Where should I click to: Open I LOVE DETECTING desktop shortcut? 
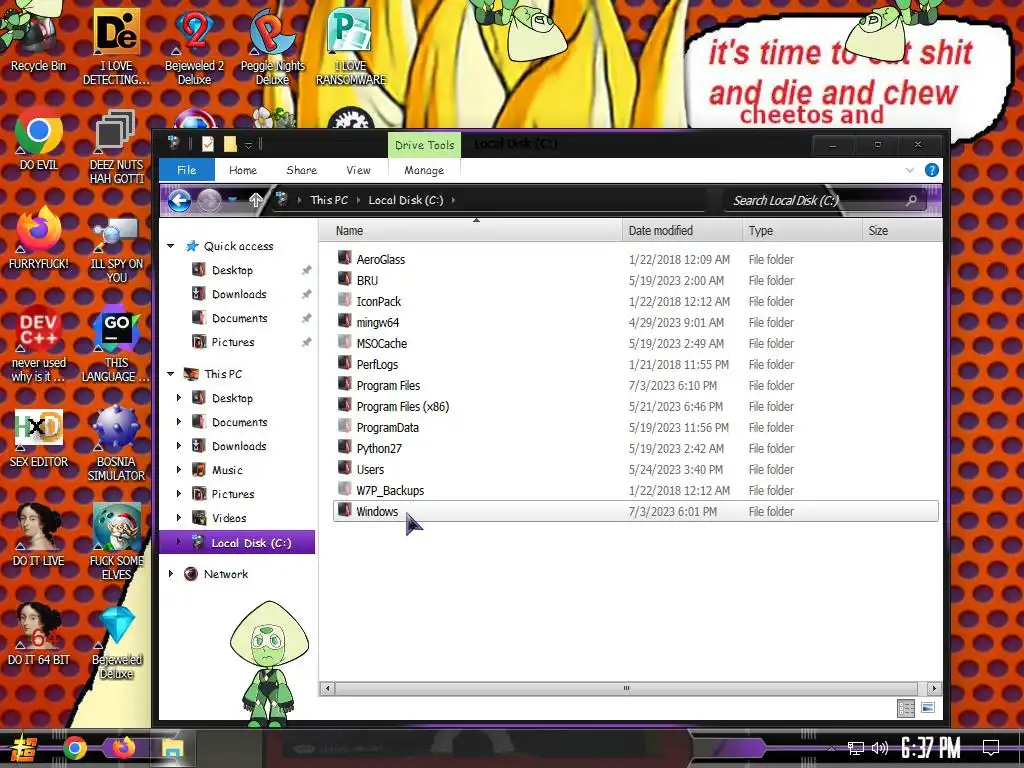(x=116, y=46)
